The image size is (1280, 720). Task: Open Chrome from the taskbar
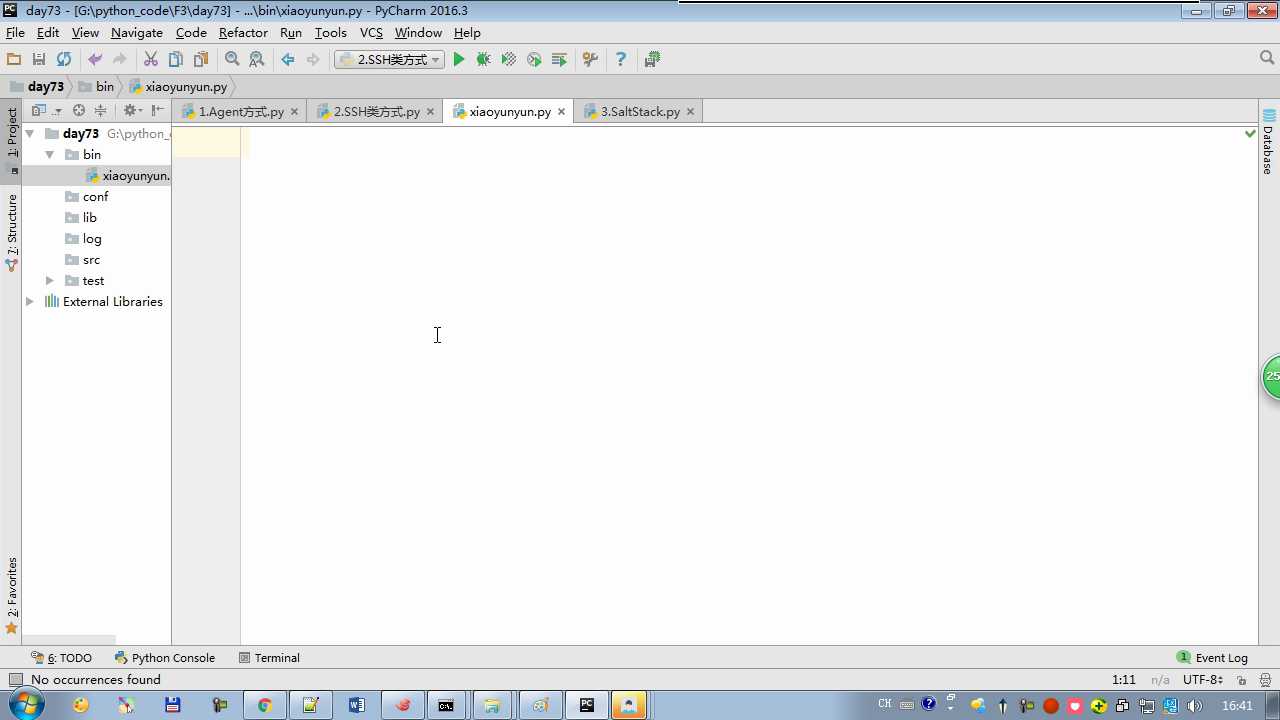tap(264, 705)
